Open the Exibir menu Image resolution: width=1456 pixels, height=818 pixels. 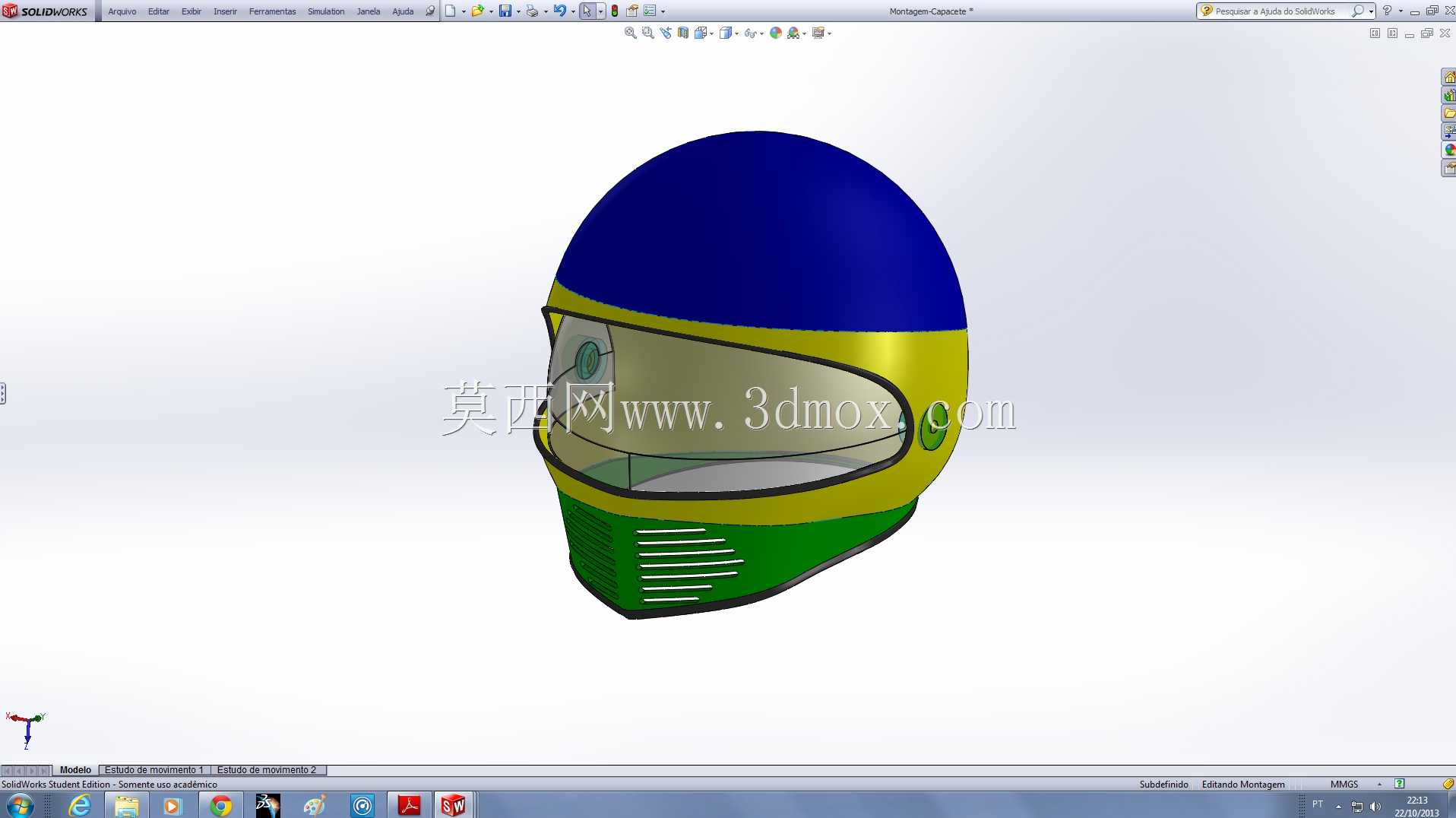[x=191, y=11]
